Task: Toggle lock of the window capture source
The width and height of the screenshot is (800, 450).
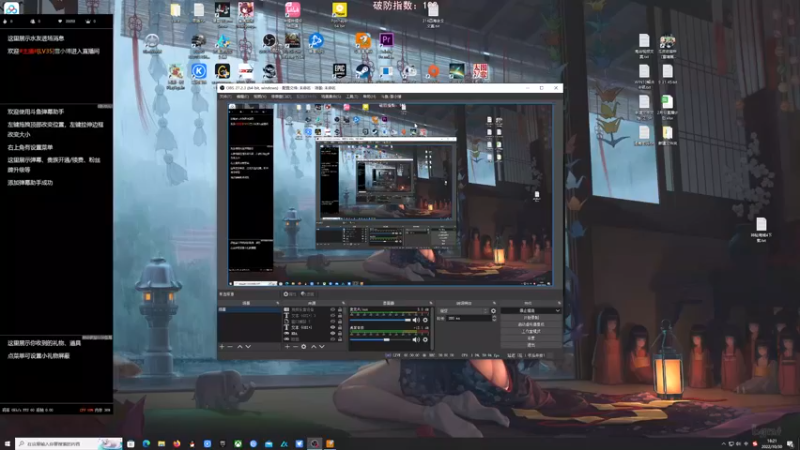Action: point(340,321)
